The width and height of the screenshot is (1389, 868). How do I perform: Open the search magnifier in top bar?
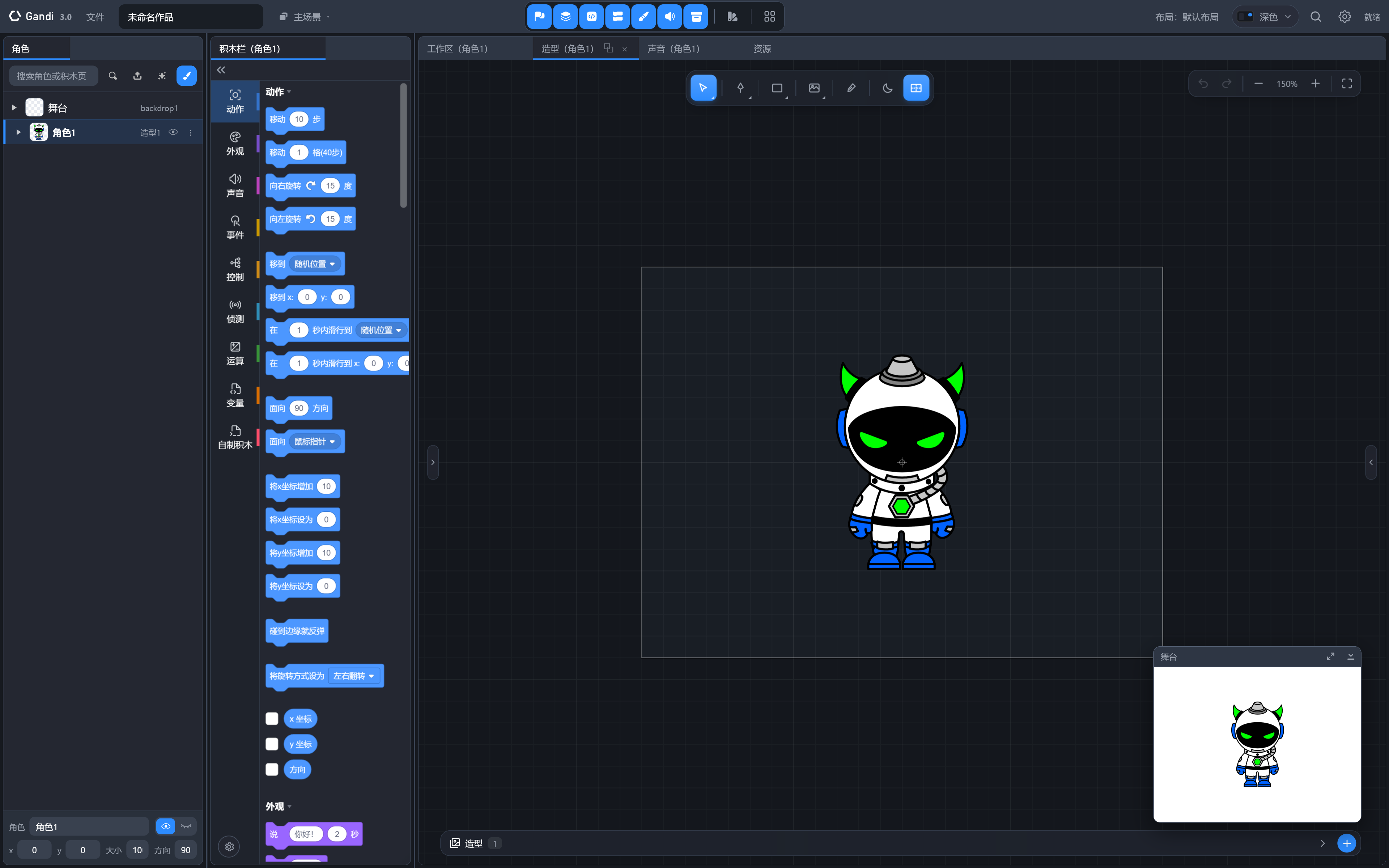point(1316,17)
